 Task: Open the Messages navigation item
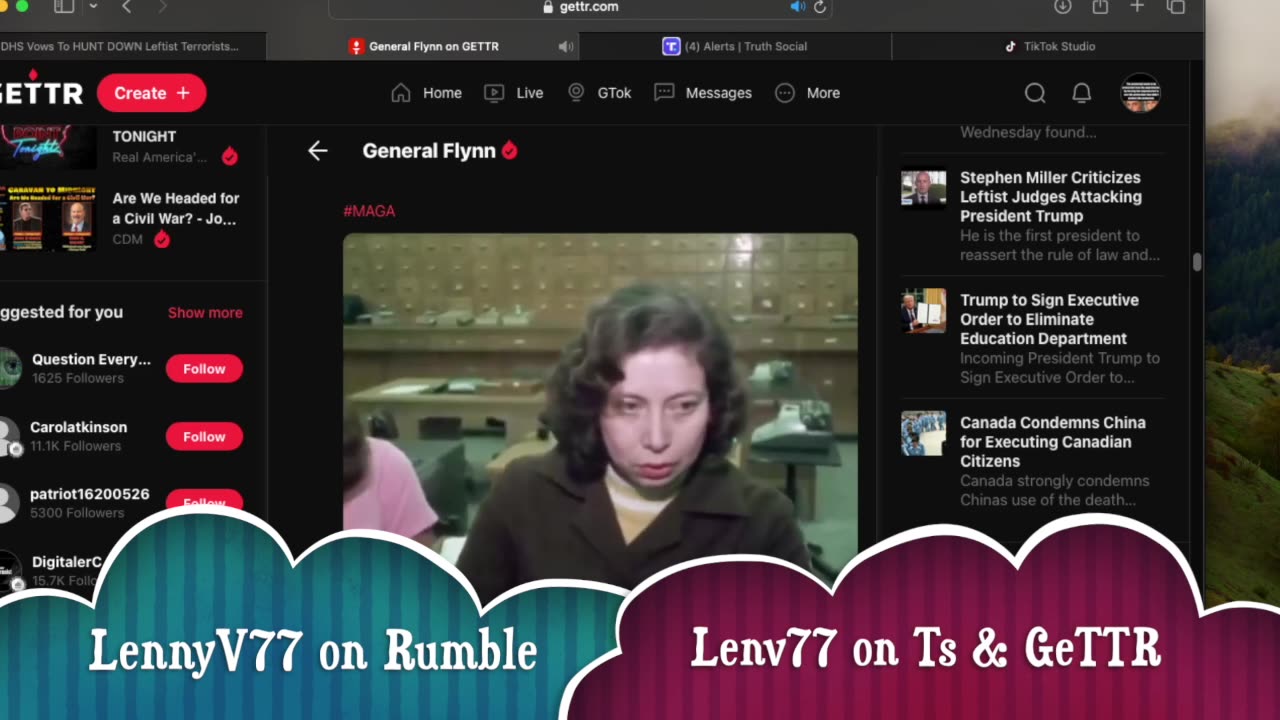[x=703, y=93]
